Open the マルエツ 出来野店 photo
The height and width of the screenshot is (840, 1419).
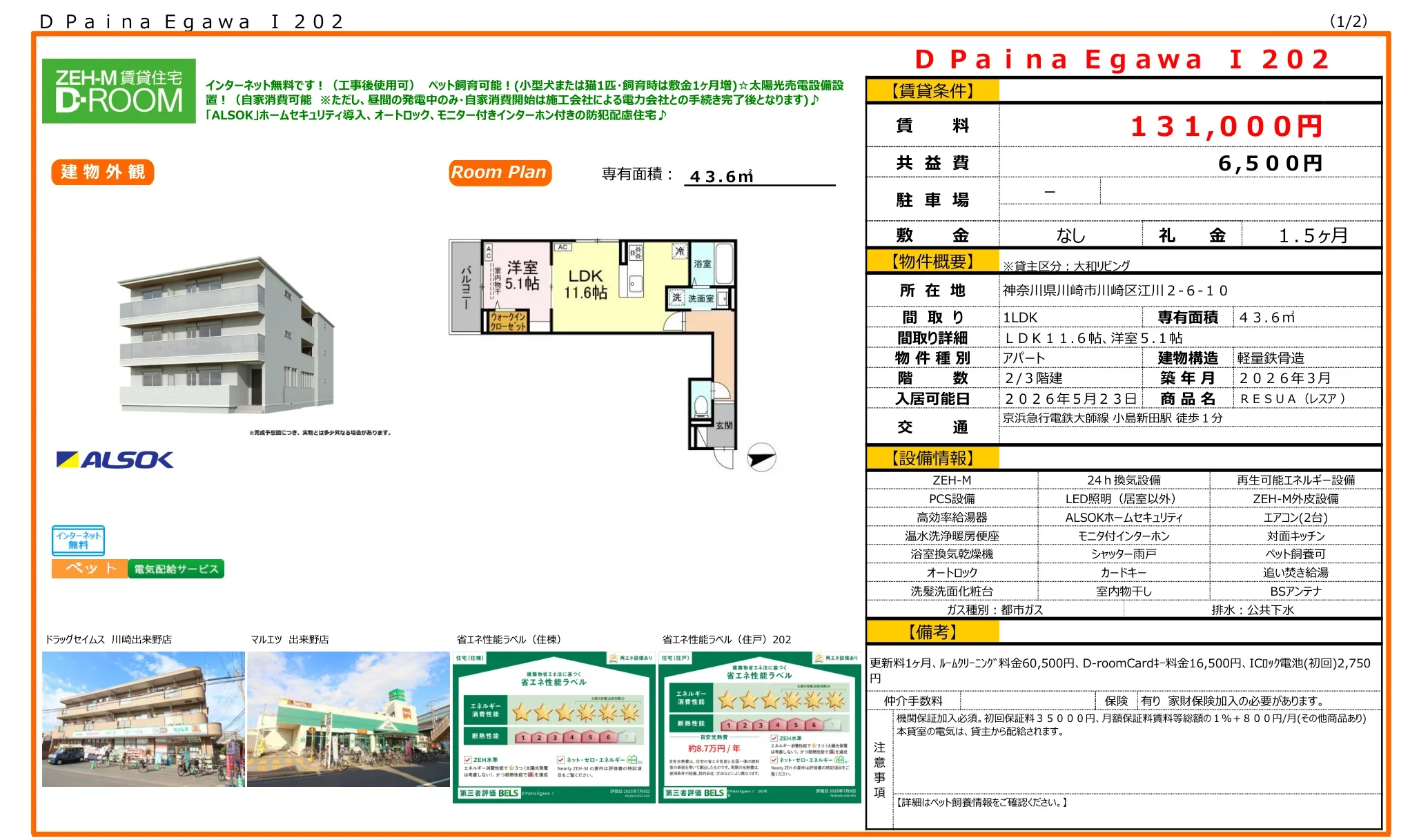[348, 719]
